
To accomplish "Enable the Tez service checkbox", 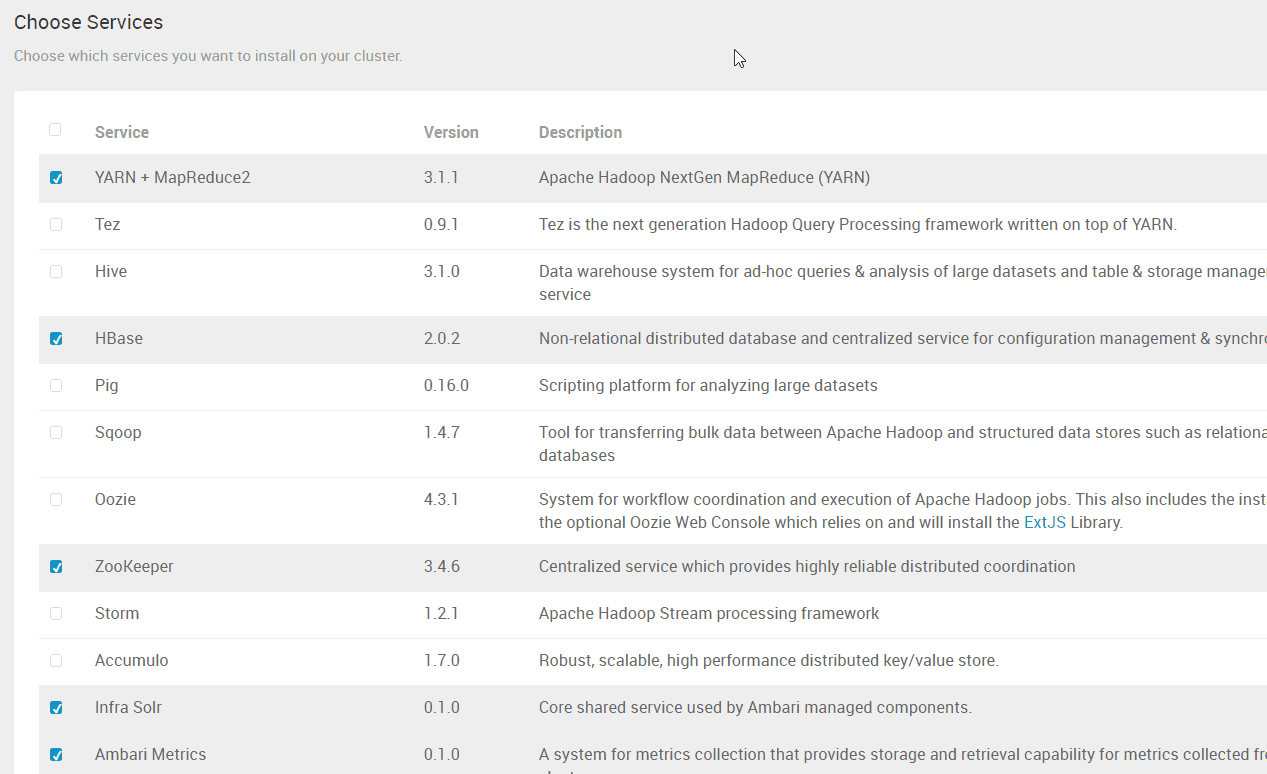I will click(56, 225).
